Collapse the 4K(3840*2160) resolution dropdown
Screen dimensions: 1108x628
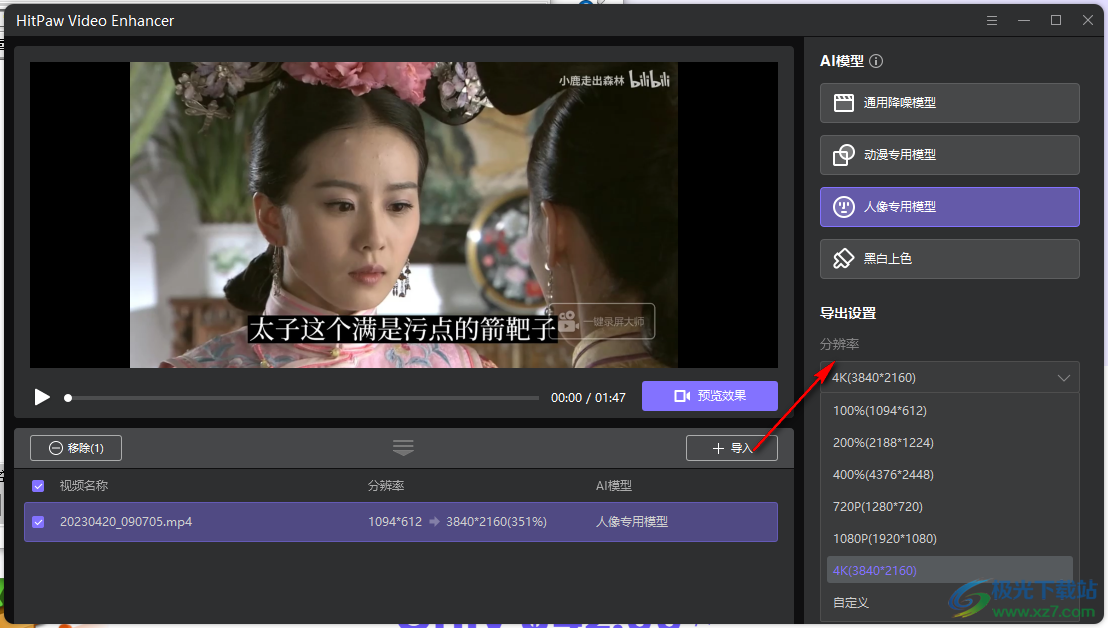949,378
